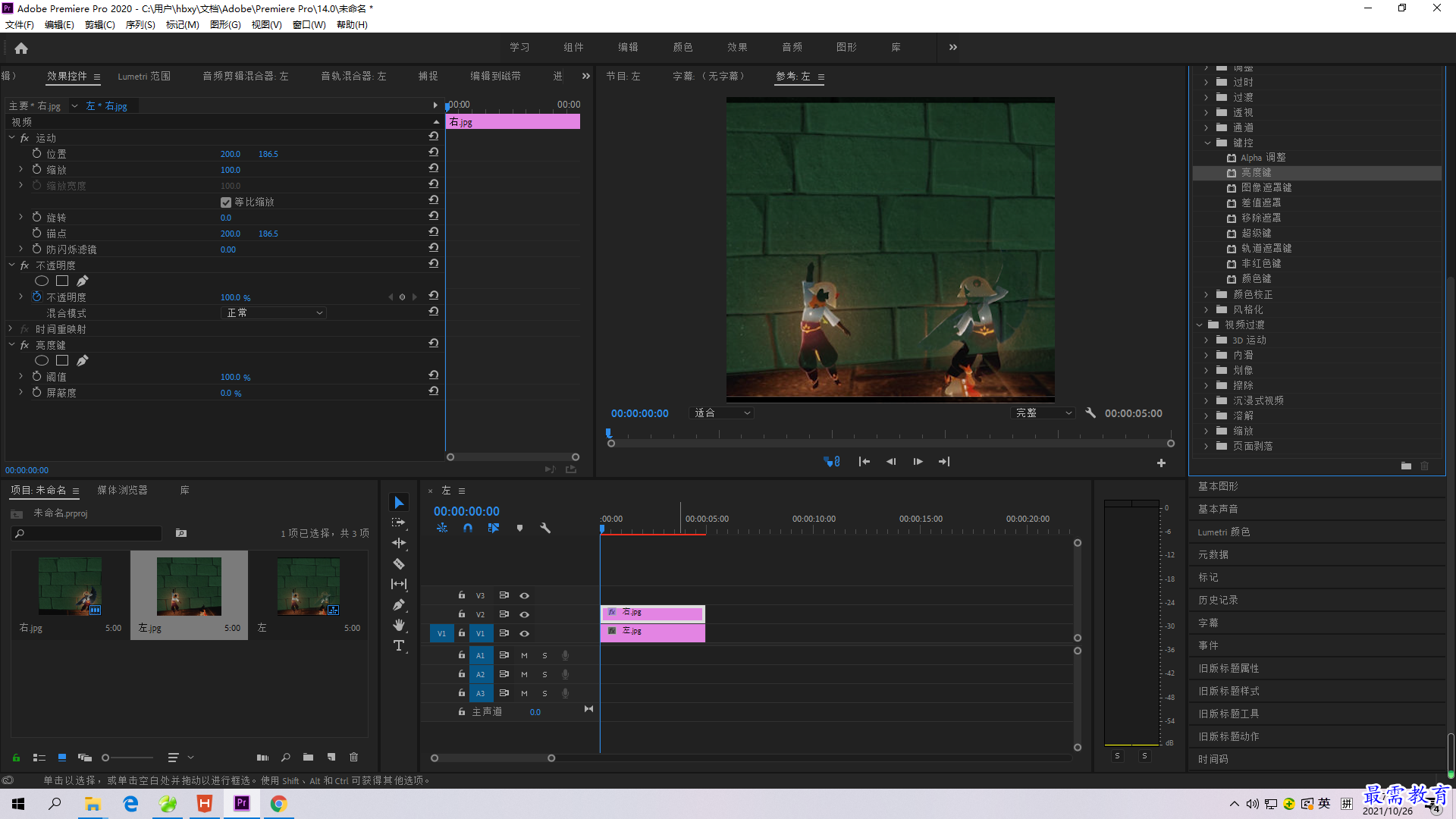Toggle V1 track lock

pos(461,633)
